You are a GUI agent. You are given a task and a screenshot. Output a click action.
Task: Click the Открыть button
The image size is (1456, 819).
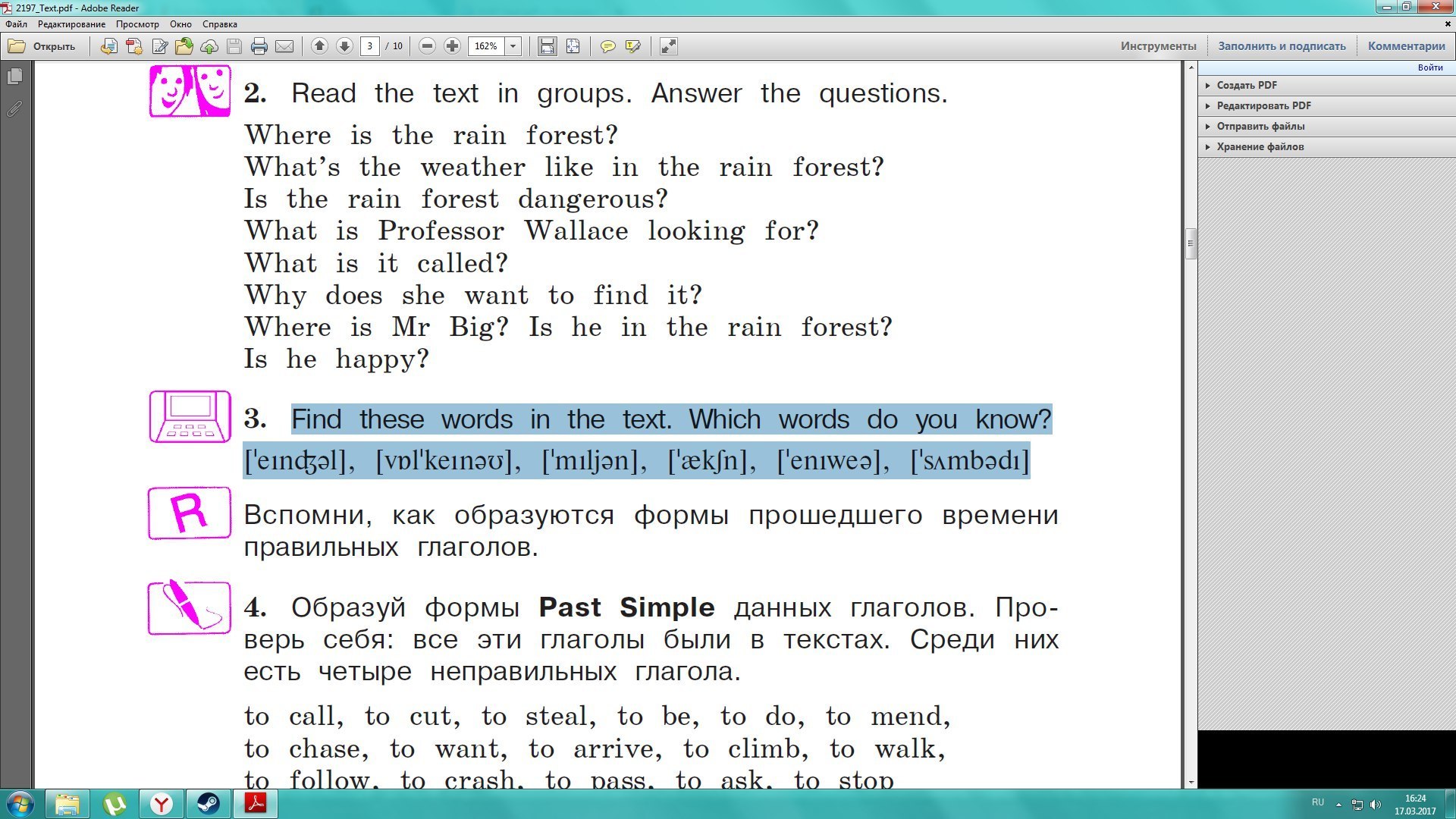click(42, 46)
